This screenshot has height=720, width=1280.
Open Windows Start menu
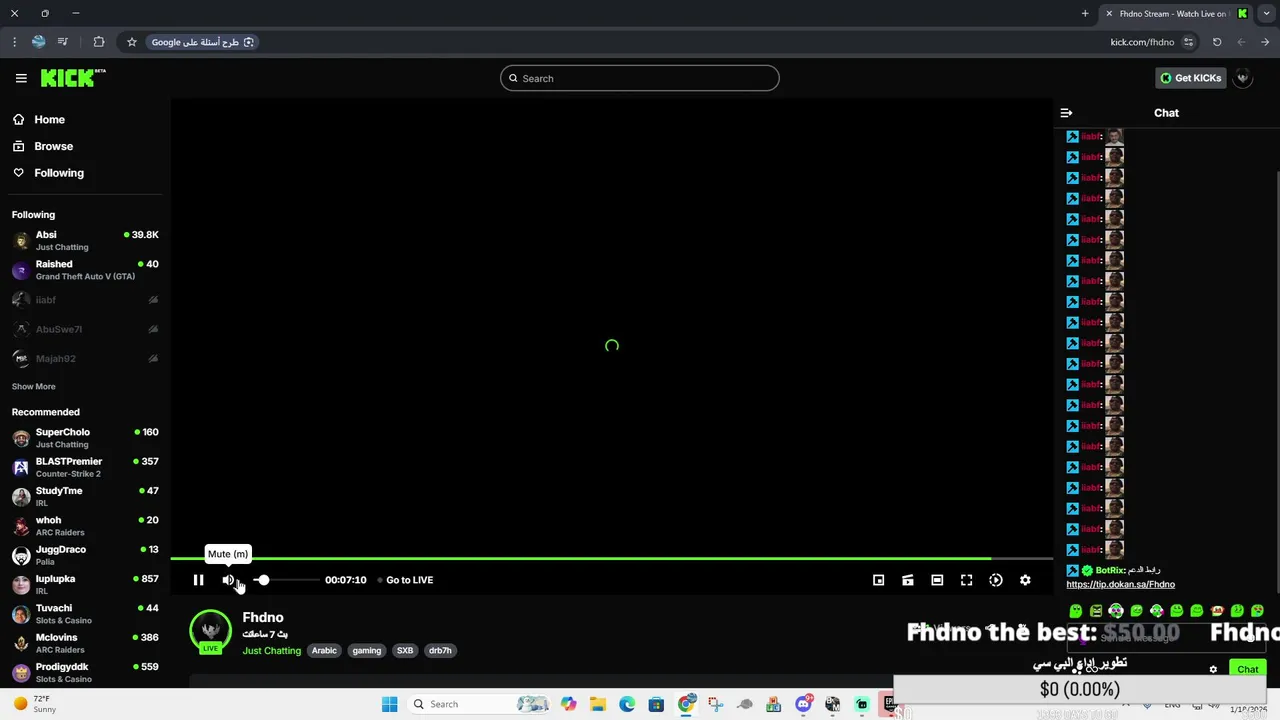[x=389, y=704]
